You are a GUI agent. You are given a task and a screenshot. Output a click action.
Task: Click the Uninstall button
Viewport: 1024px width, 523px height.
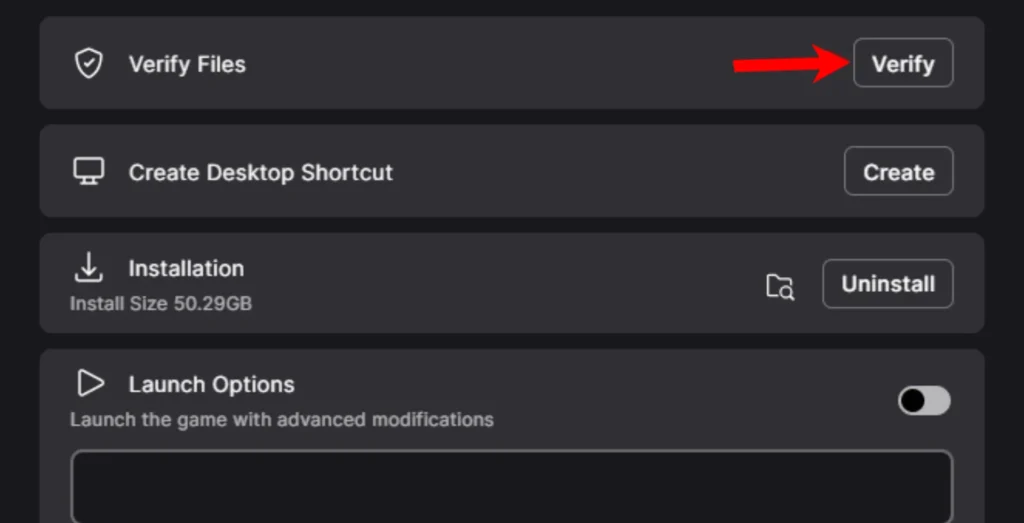pos(887,284)
